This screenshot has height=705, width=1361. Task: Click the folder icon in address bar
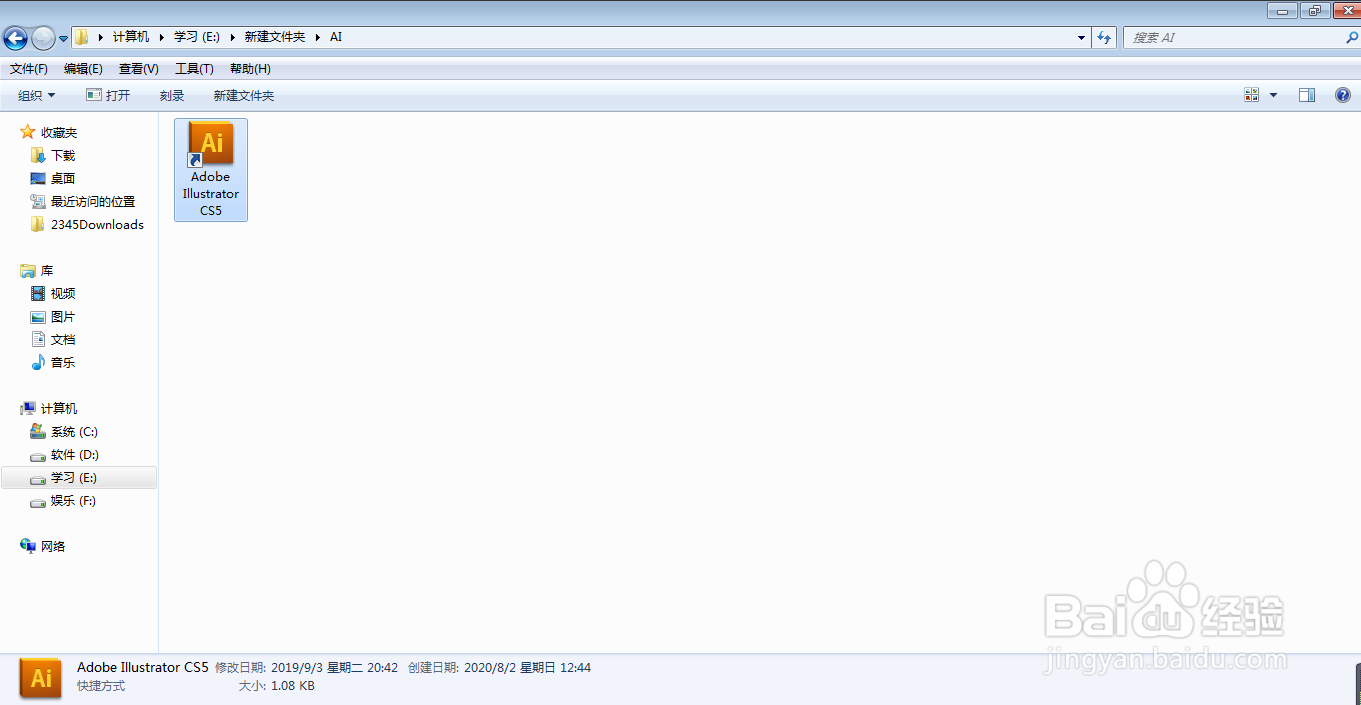pyautogui.click(x=82, y=37)
